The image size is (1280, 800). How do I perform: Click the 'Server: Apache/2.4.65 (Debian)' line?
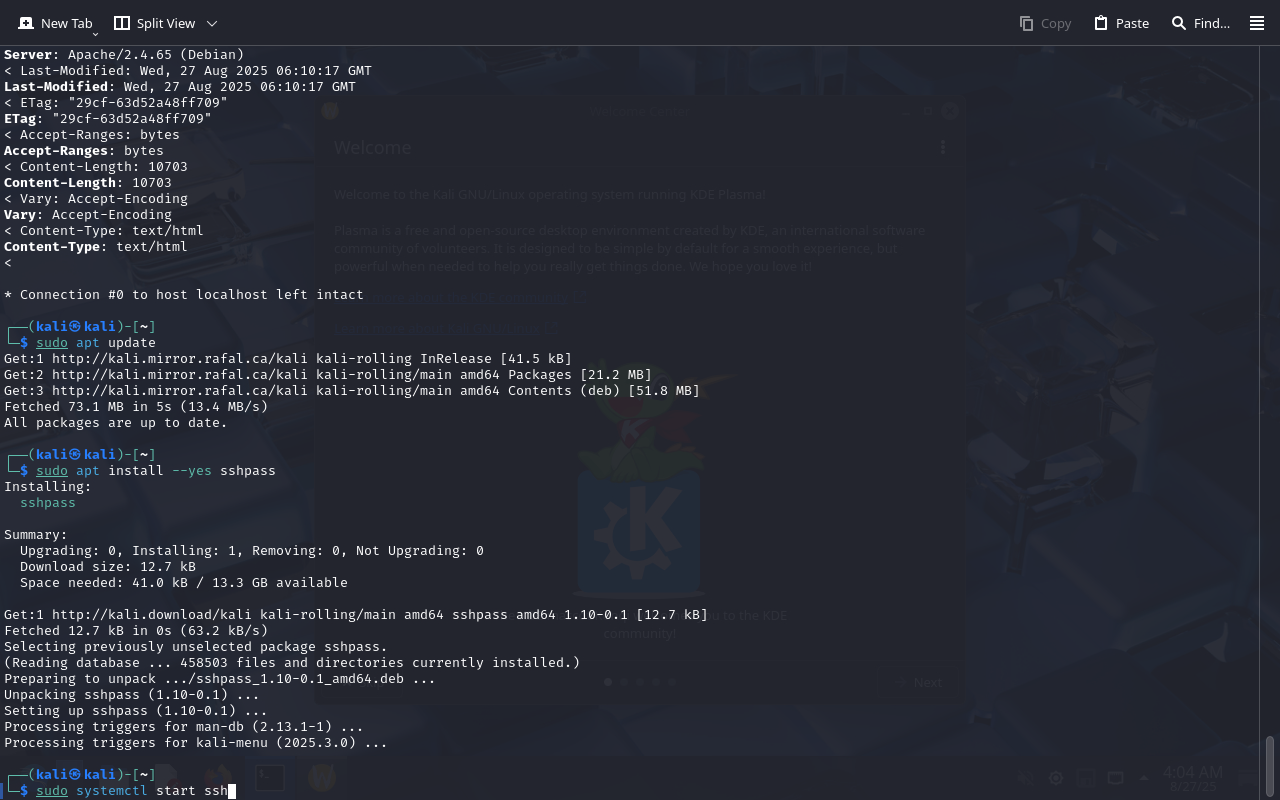point(124,54)
